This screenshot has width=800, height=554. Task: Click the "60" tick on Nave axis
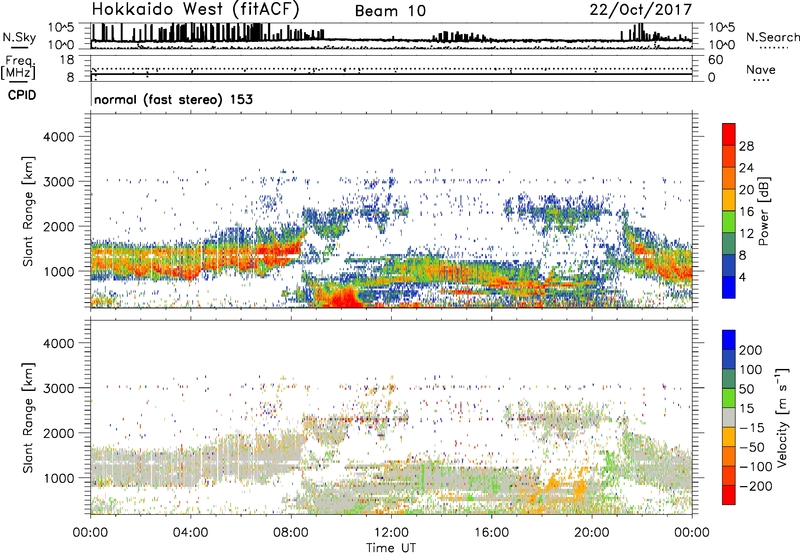point(716,60)
